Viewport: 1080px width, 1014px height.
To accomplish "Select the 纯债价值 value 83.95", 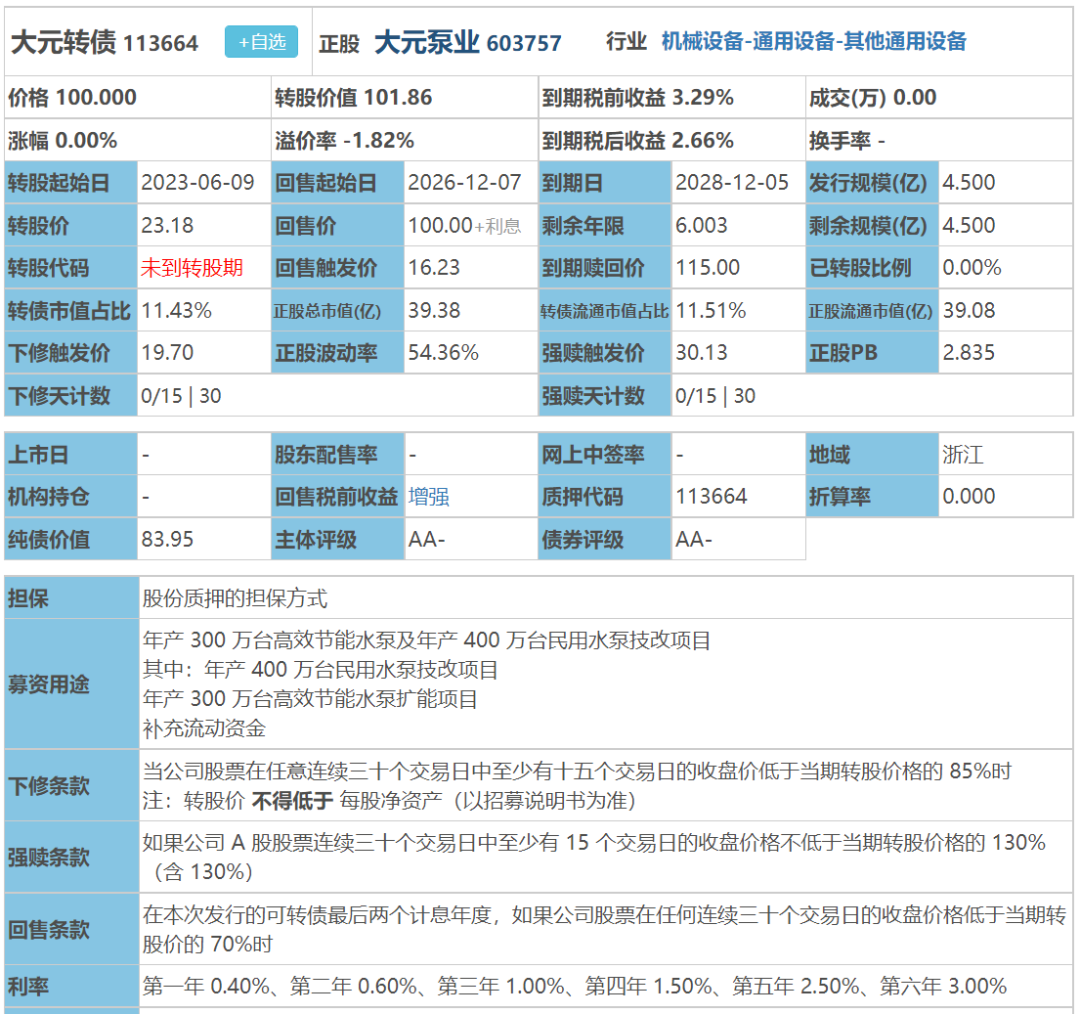I will pyautogui.click(x=167, y=539).
